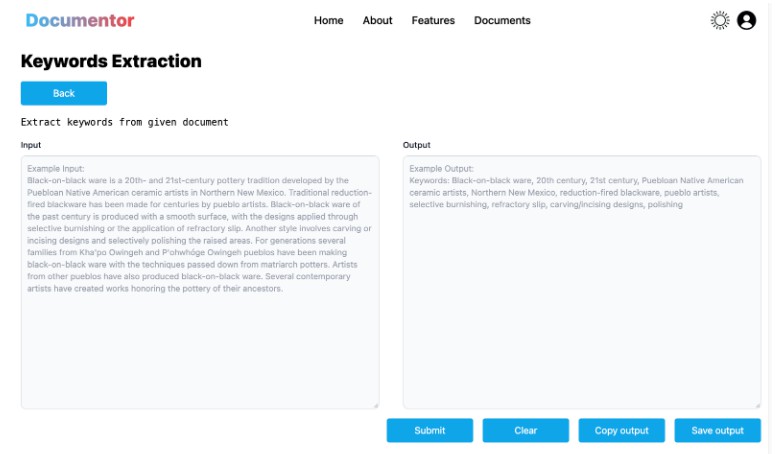Open the About page
Image resolution: width=778 pixels, height=454 pixels.
tap(377, 20)
